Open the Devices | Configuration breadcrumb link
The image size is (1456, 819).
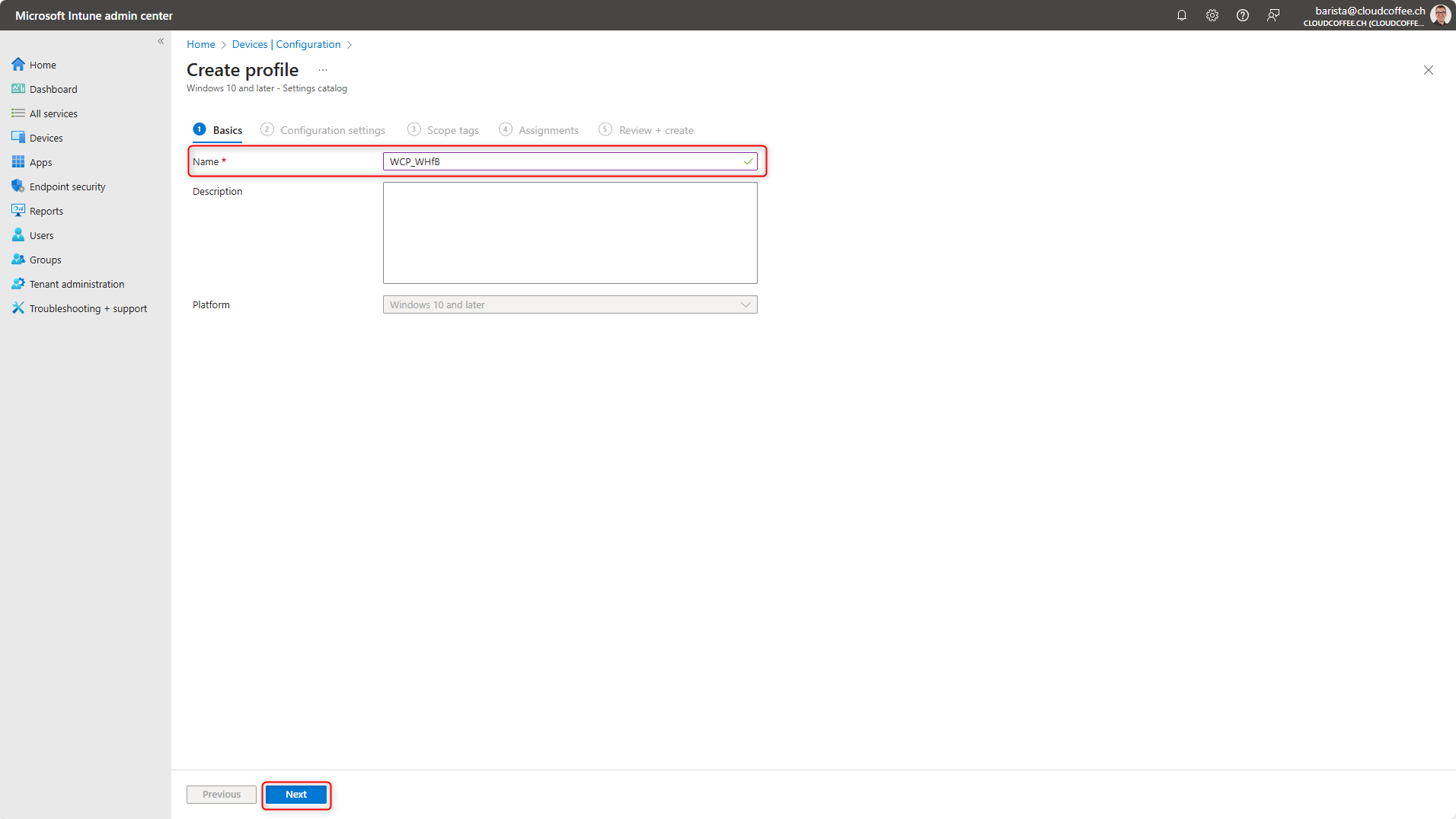point(286,44)
